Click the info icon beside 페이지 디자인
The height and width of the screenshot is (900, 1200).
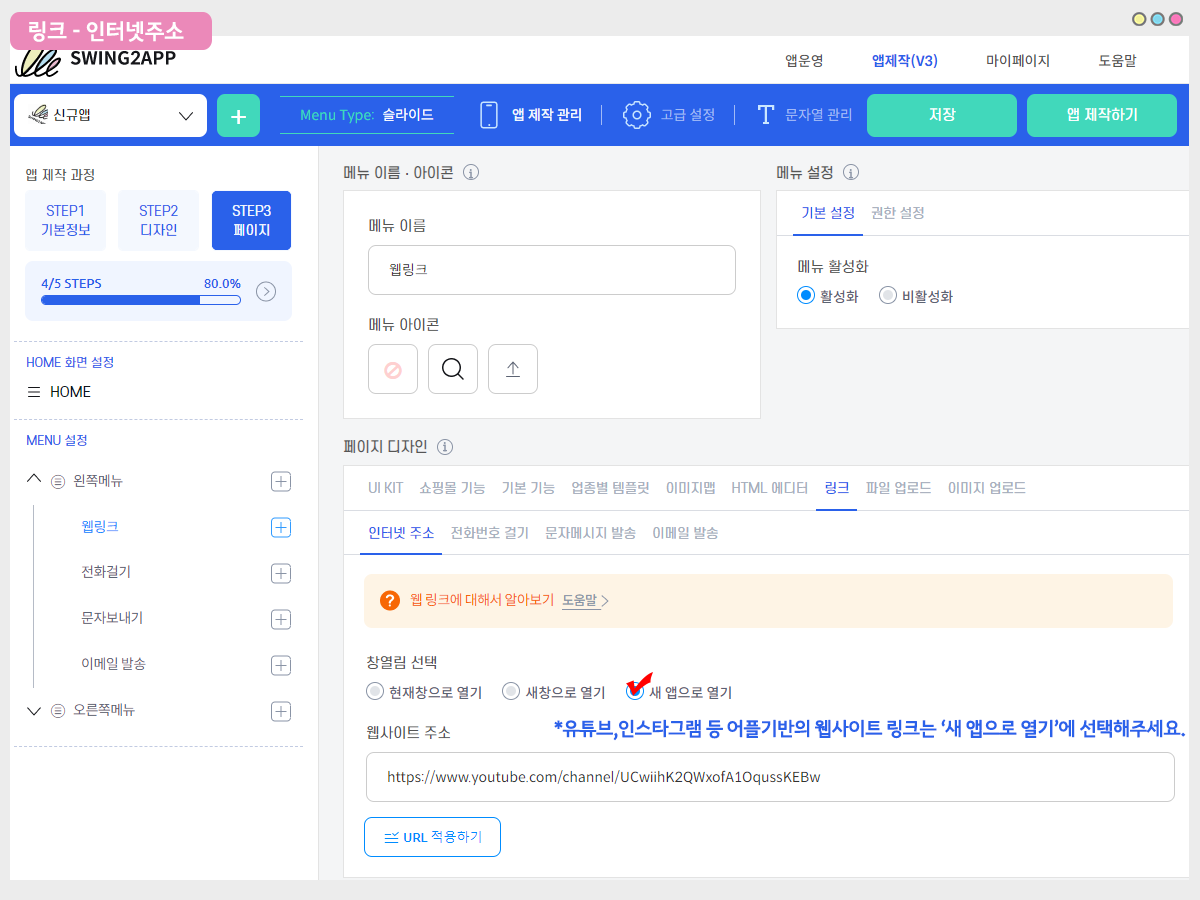click(445, 447)
